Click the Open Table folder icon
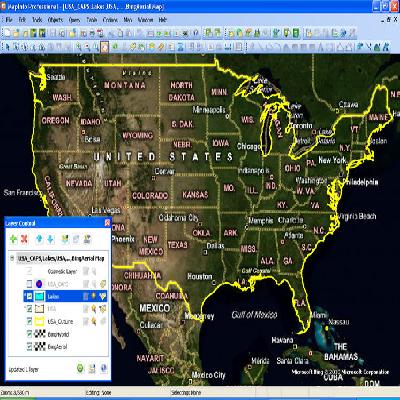400x400 pixels. coord(16,33)
